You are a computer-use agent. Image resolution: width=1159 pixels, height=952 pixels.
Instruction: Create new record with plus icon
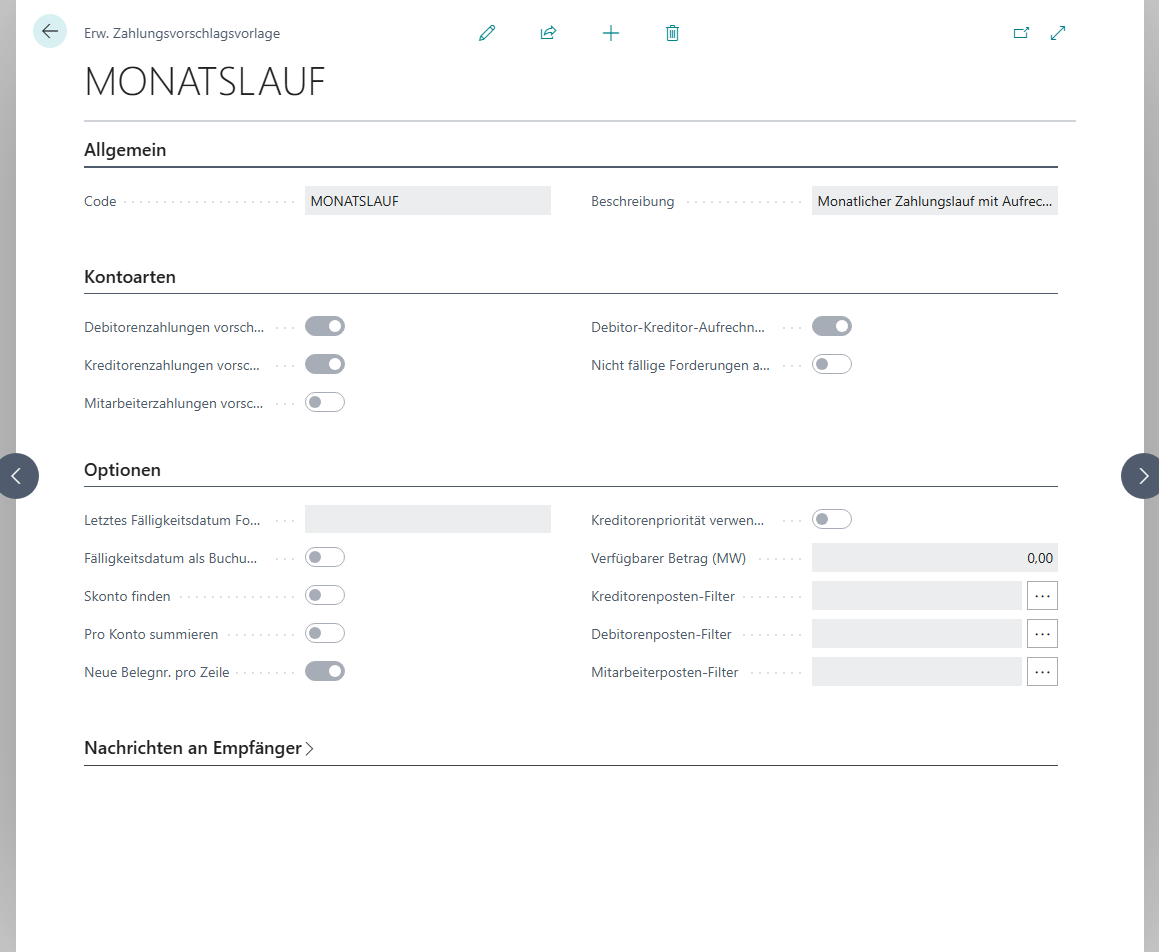[x=611, y=33]
